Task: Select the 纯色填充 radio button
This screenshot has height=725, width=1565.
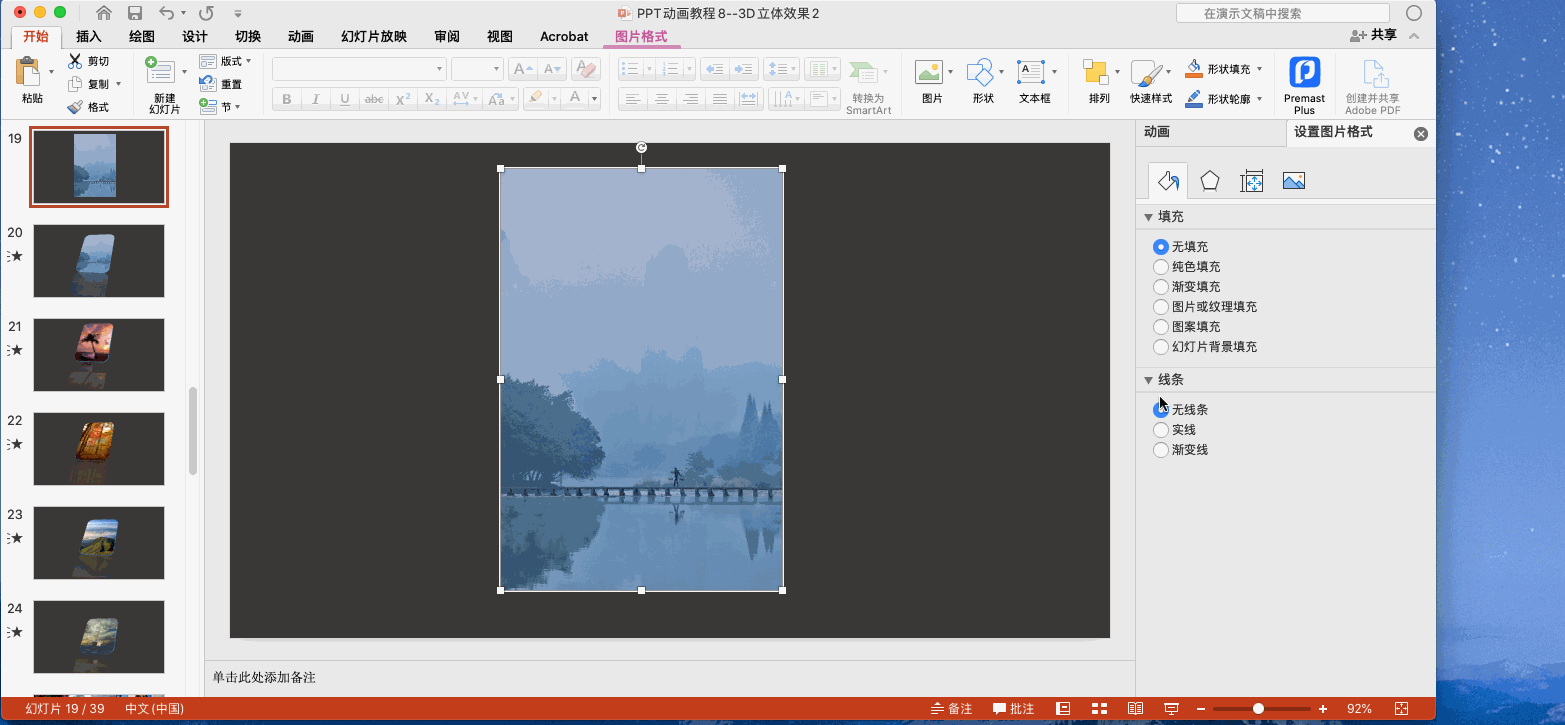Action: tap(1161, 267)
